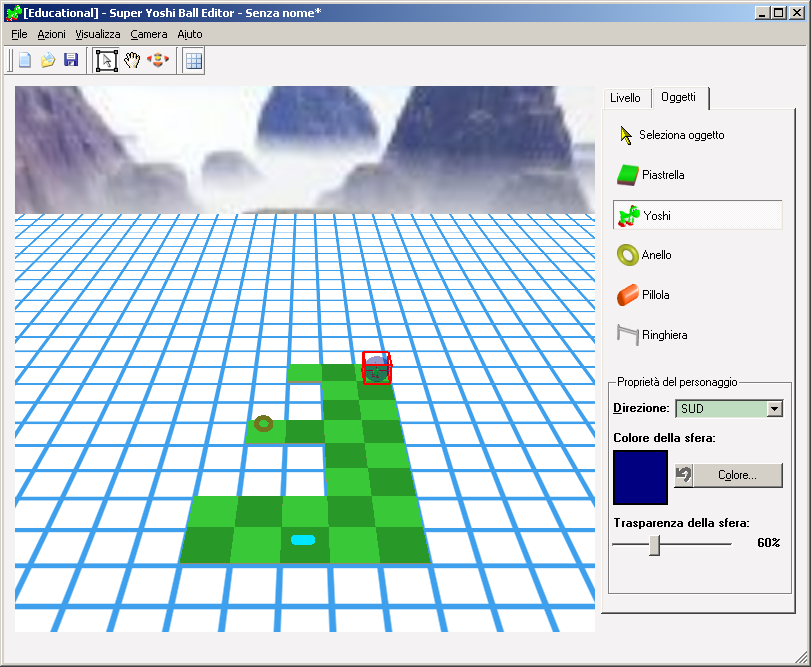The height and width of the screenshot is (667, 811).
Task: Expand the Direzione dropdown showing SUD
Action: point(774,408)
